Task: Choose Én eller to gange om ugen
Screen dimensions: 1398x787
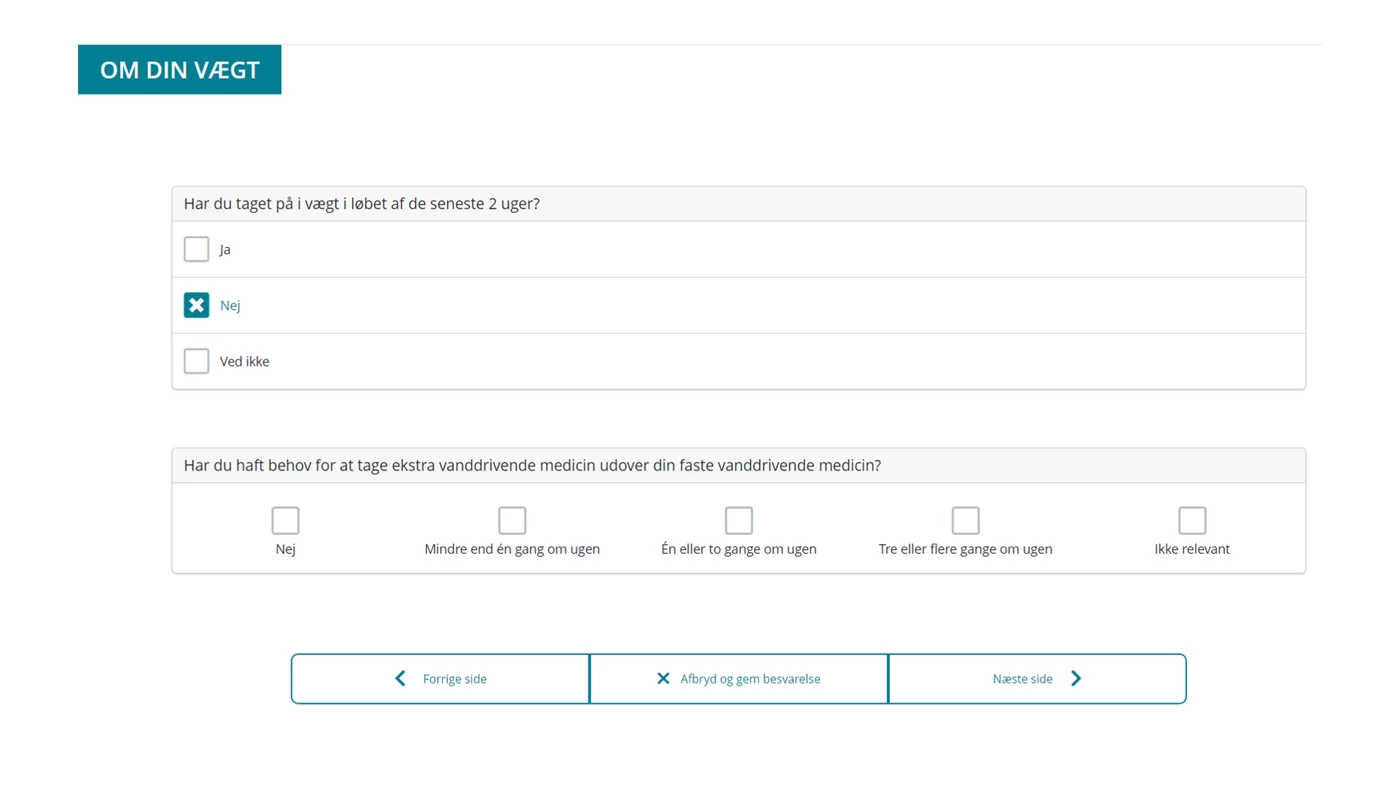Action: coord(739,520)
